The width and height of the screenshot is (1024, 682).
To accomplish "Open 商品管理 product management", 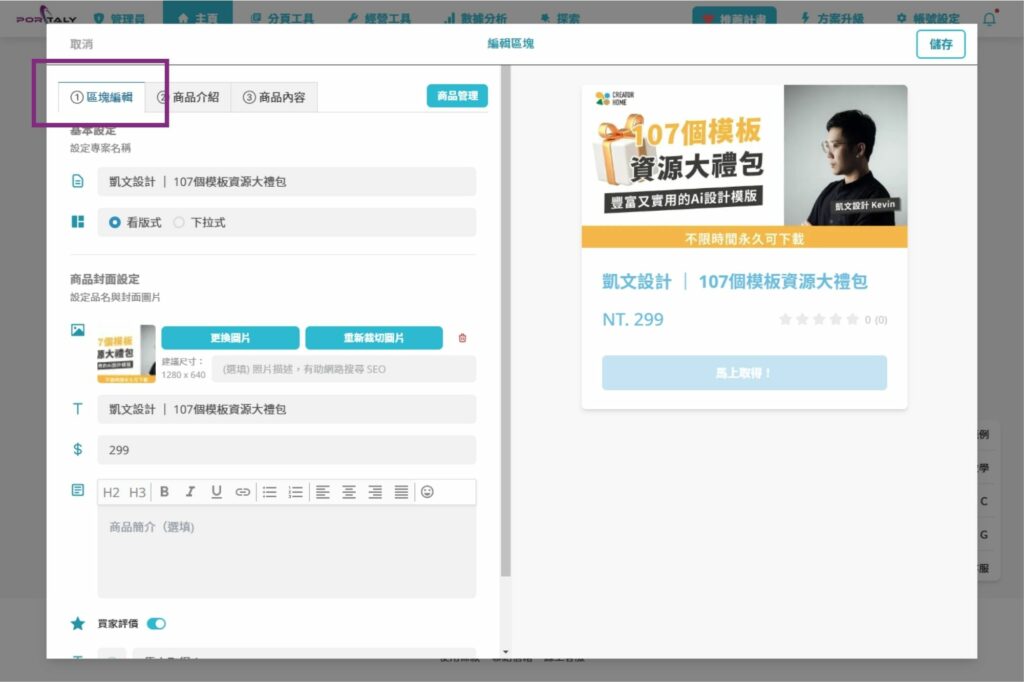I will [457, 96].
